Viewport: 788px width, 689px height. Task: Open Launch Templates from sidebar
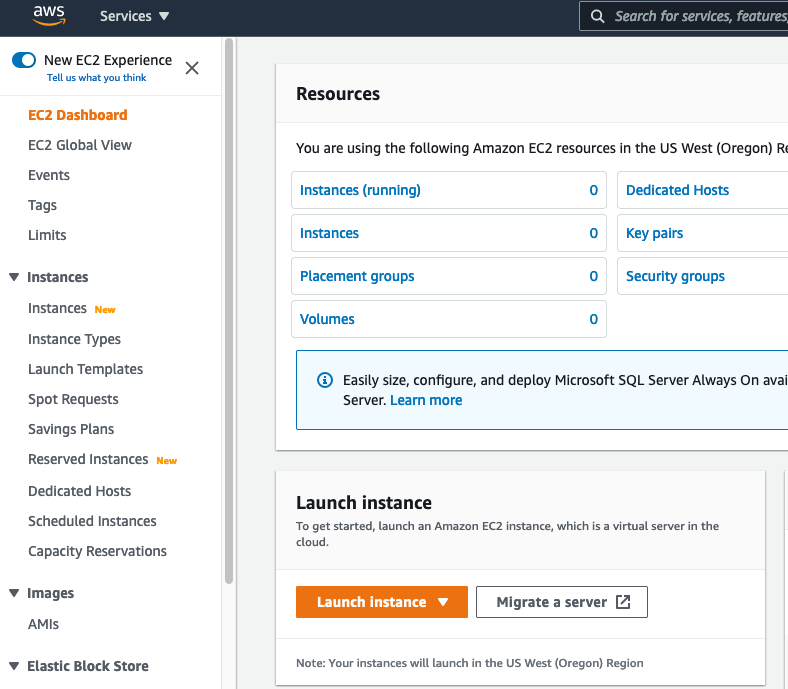[x=85, y=369]
